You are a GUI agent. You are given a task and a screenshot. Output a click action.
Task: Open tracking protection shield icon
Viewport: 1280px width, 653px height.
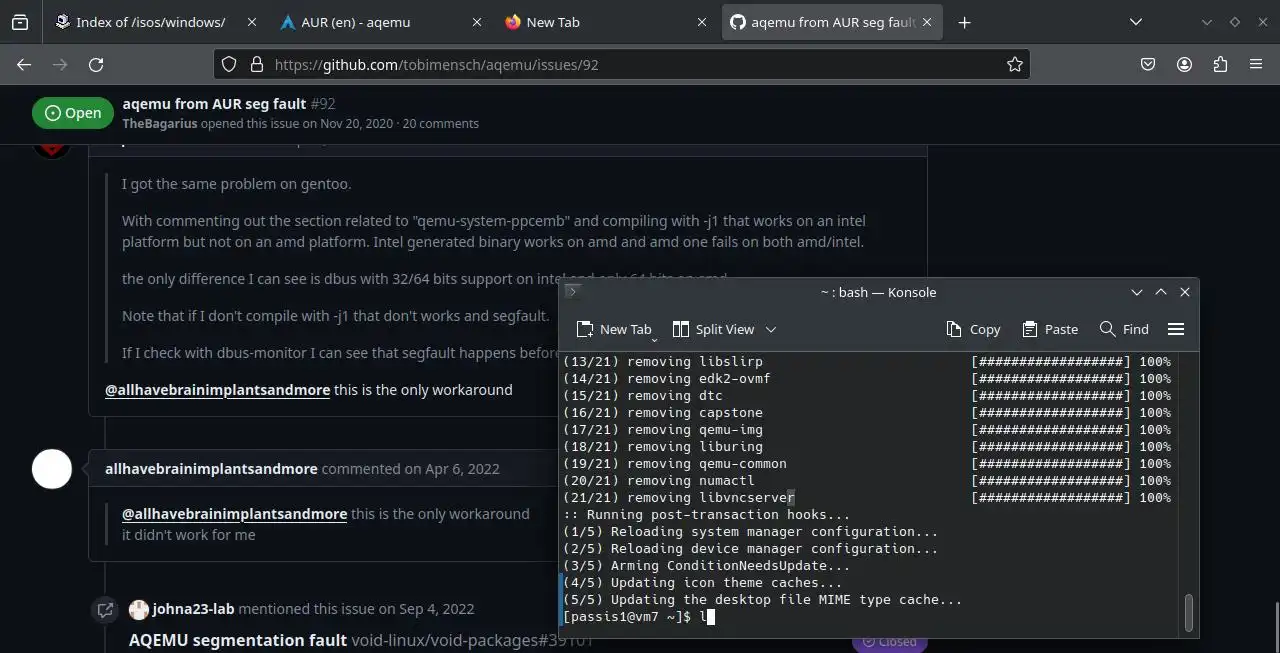click(229, 64)
